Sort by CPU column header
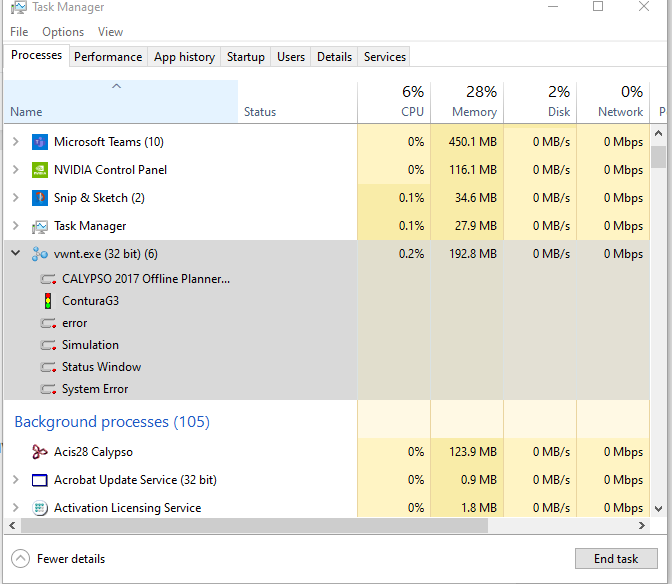Image resolution: width=672 pixels, height=584 pixels. pyautogui.click(x=394, y=102)
